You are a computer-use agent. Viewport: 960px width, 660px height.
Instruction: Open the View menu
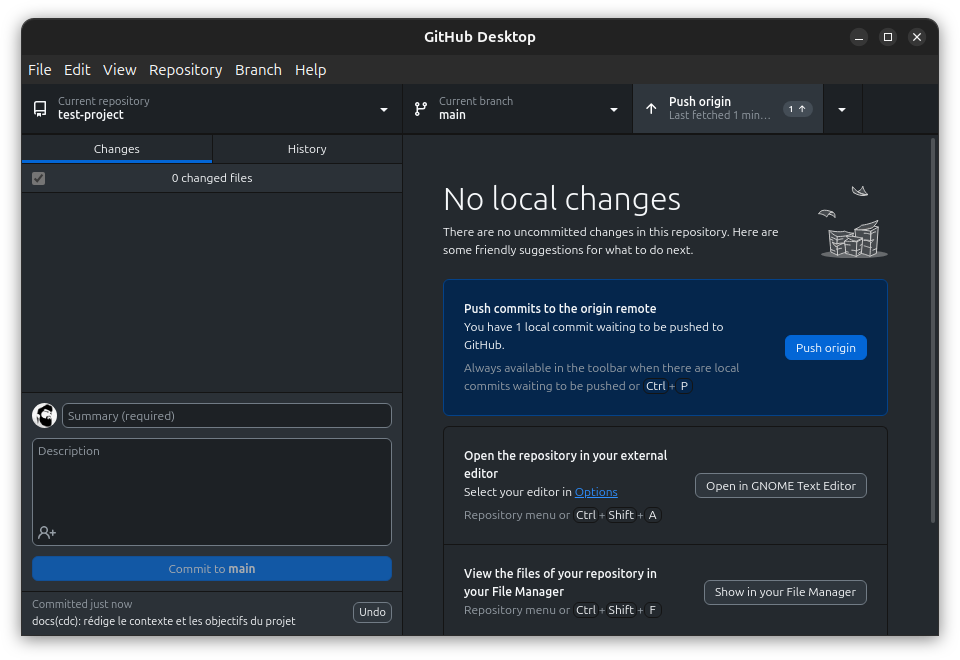(119, 70)
